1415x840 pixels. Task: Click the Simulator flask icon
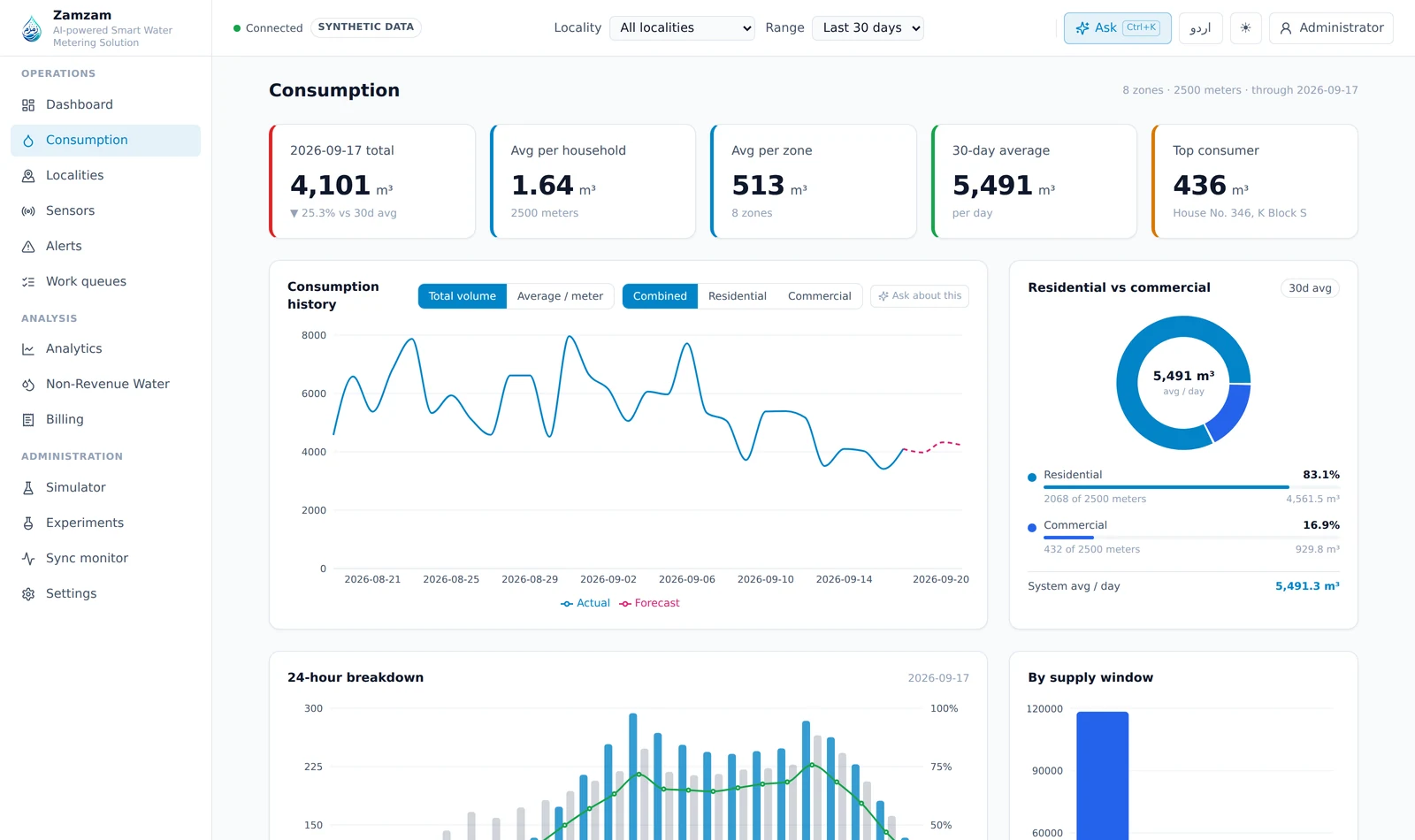pos(28,488)
